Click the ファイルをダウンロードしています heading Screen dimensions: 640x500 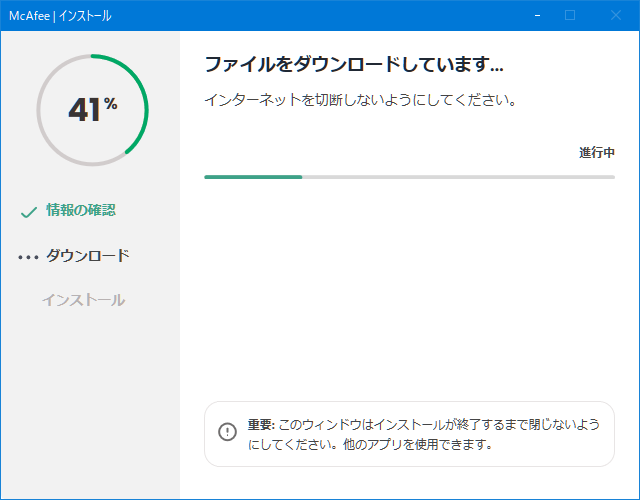pos(354,64)
